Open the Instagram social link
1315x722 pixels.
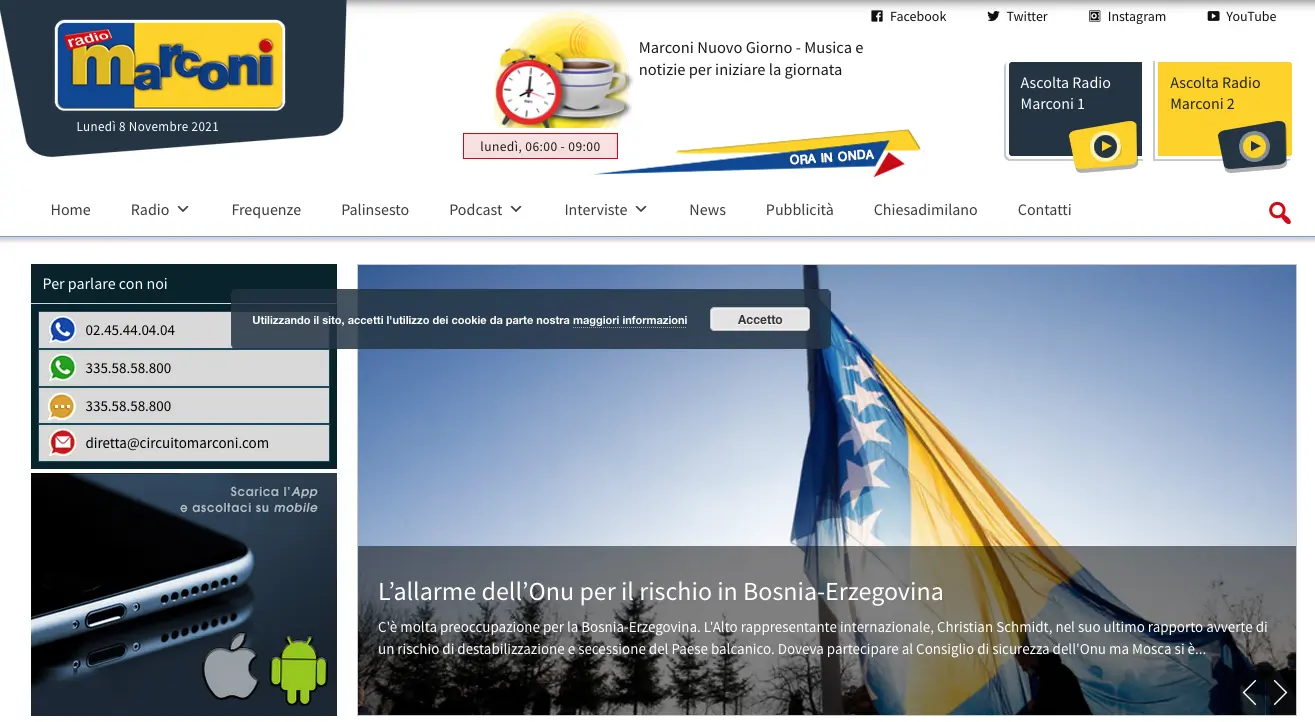point(1127,16)
